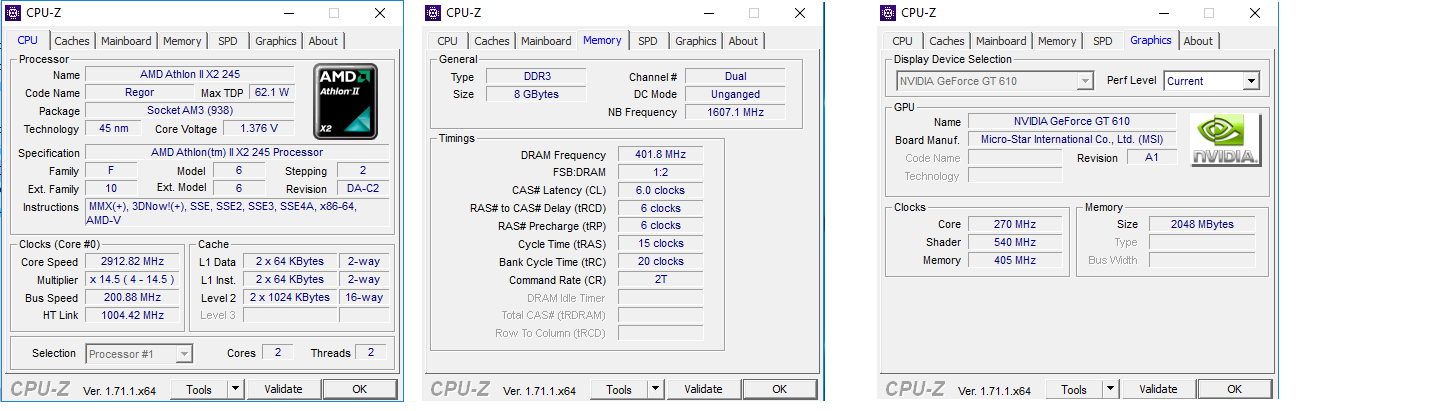Click Tools button in first CPU-Z window
This screenshot has width=1434, height=411.
[199, 389]
